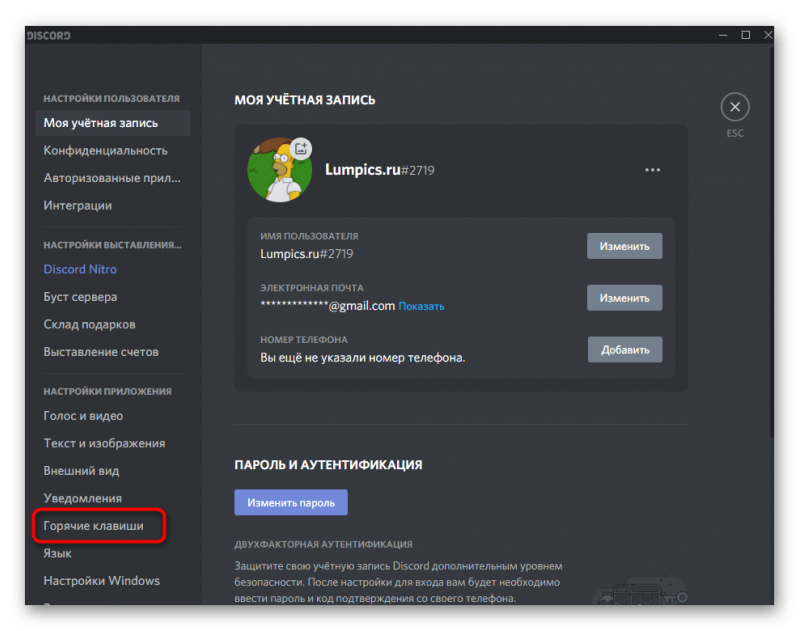Click the Номер телефона field label
The height and width of the screenshot is (631, 800).
click(304, 340)
